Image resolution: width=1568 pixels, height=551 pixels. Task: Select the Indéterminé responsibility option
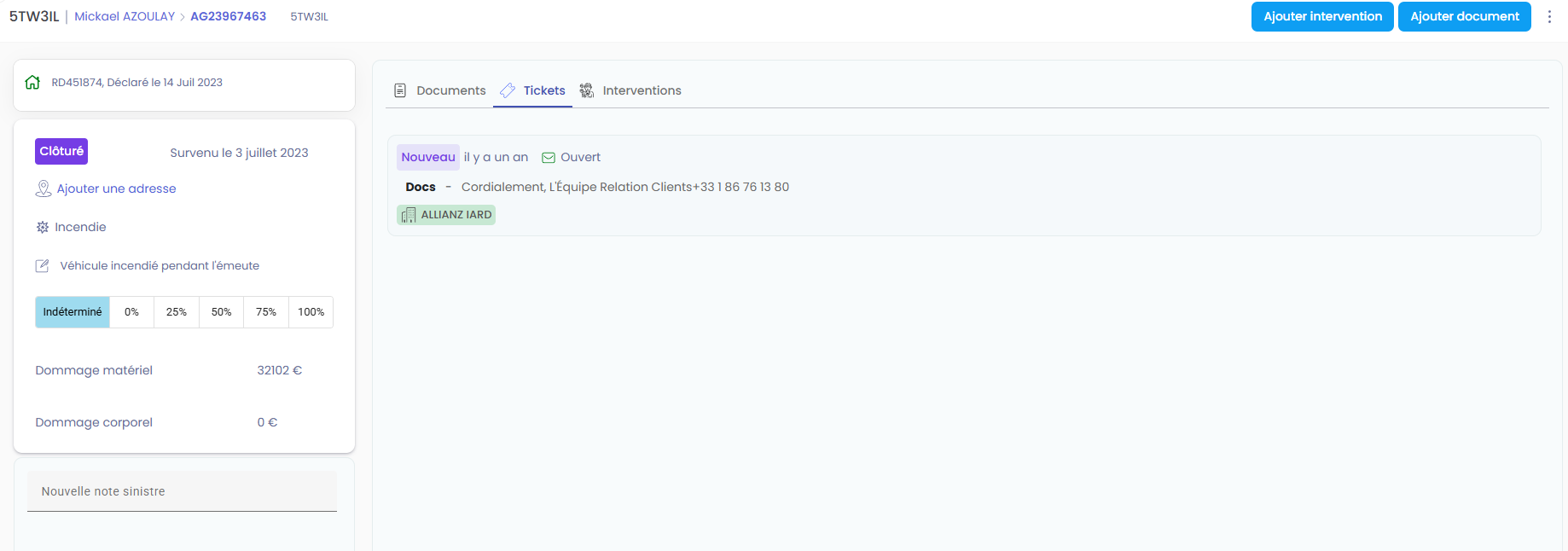(x=73, y=312)
